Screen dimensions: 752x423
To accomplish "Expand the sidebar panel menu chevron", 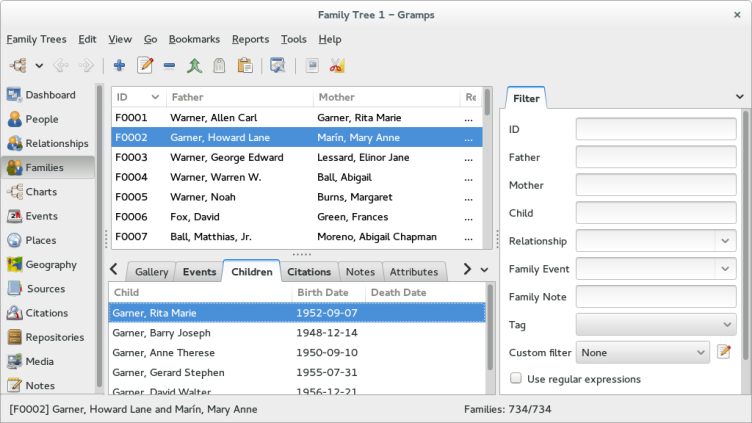I will click(x=740, y=97).
